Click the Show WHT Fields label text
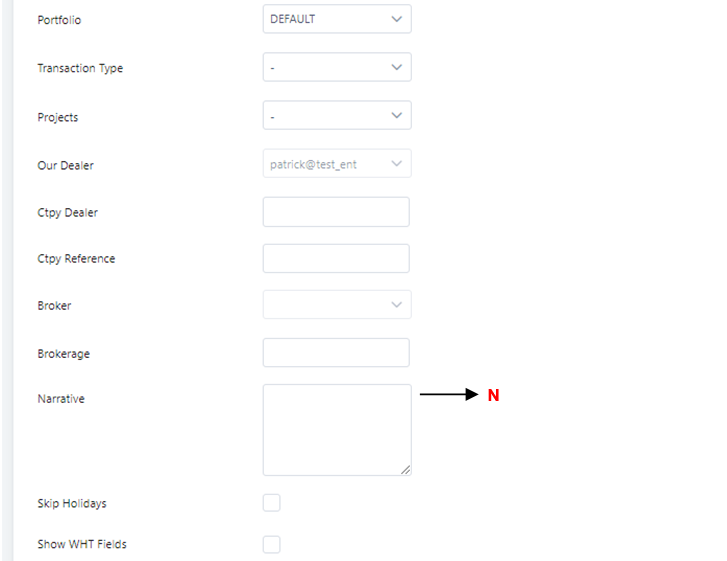Screen dimensions: 727x561 click(82, 544)
